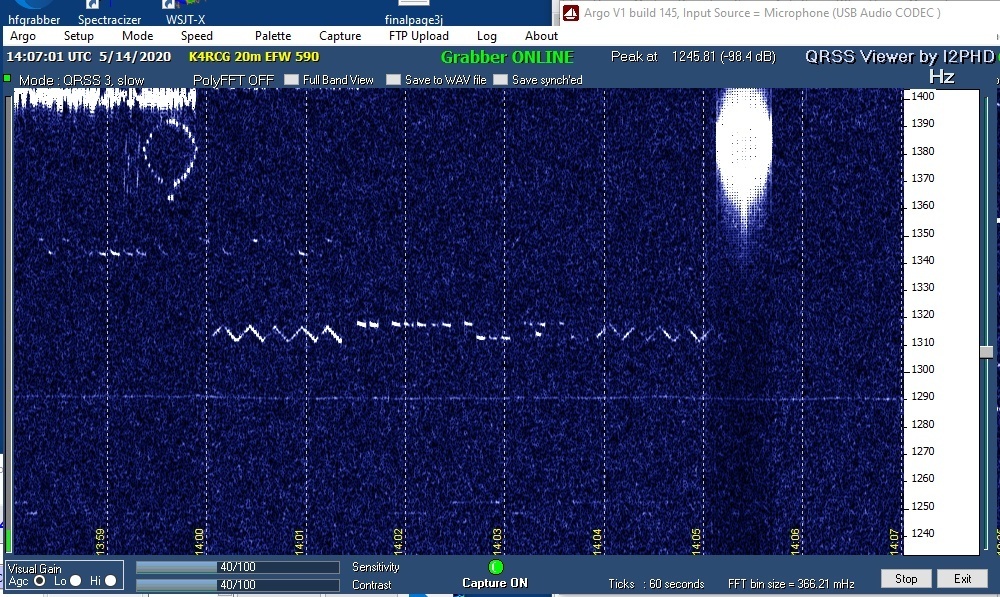Click the frequency scale vertical scrollbar handle
The image size is (1000, 597).
(986, 352)
